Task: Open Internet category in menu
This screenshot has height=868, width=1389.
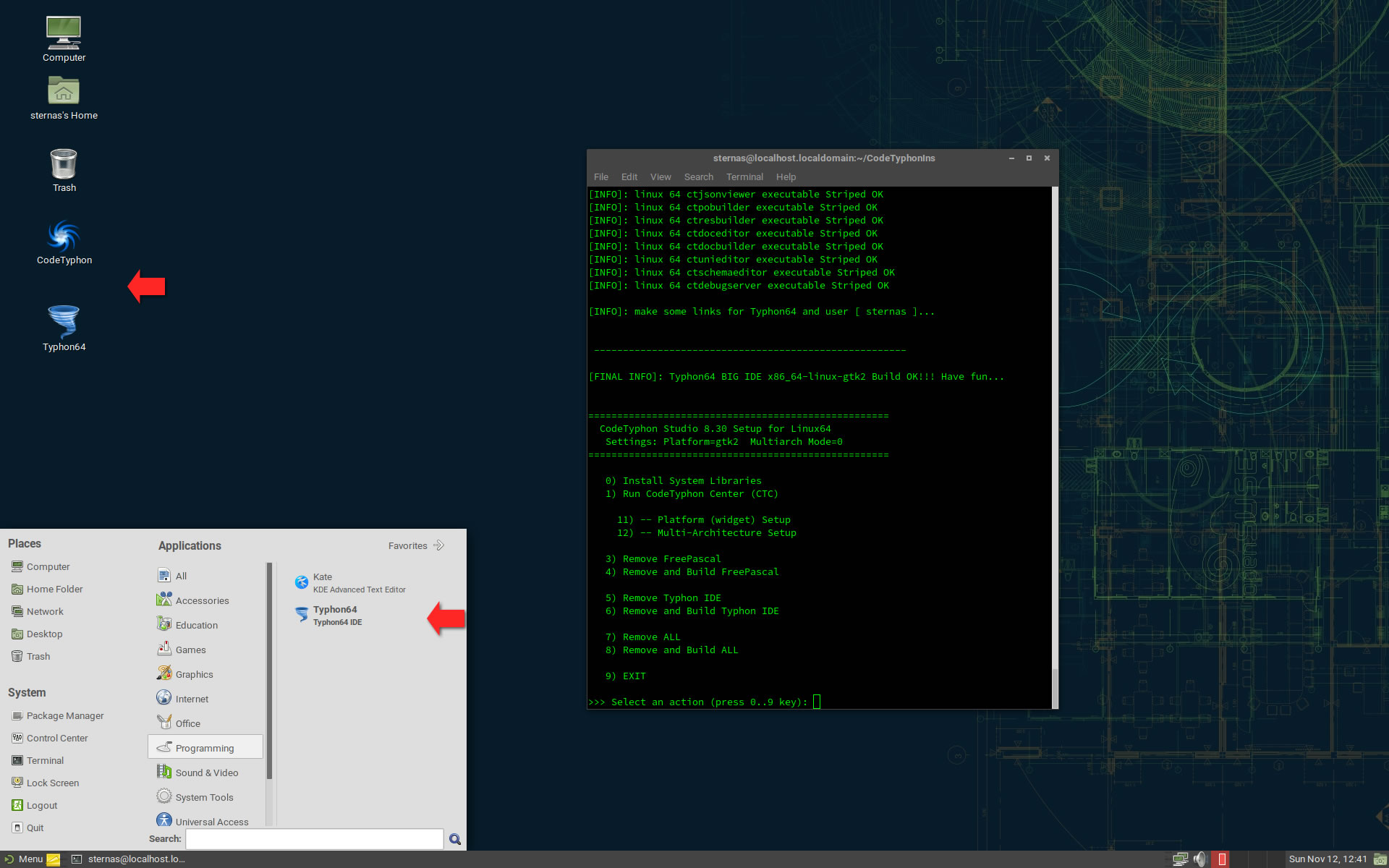Action: [x=206, y=699]
